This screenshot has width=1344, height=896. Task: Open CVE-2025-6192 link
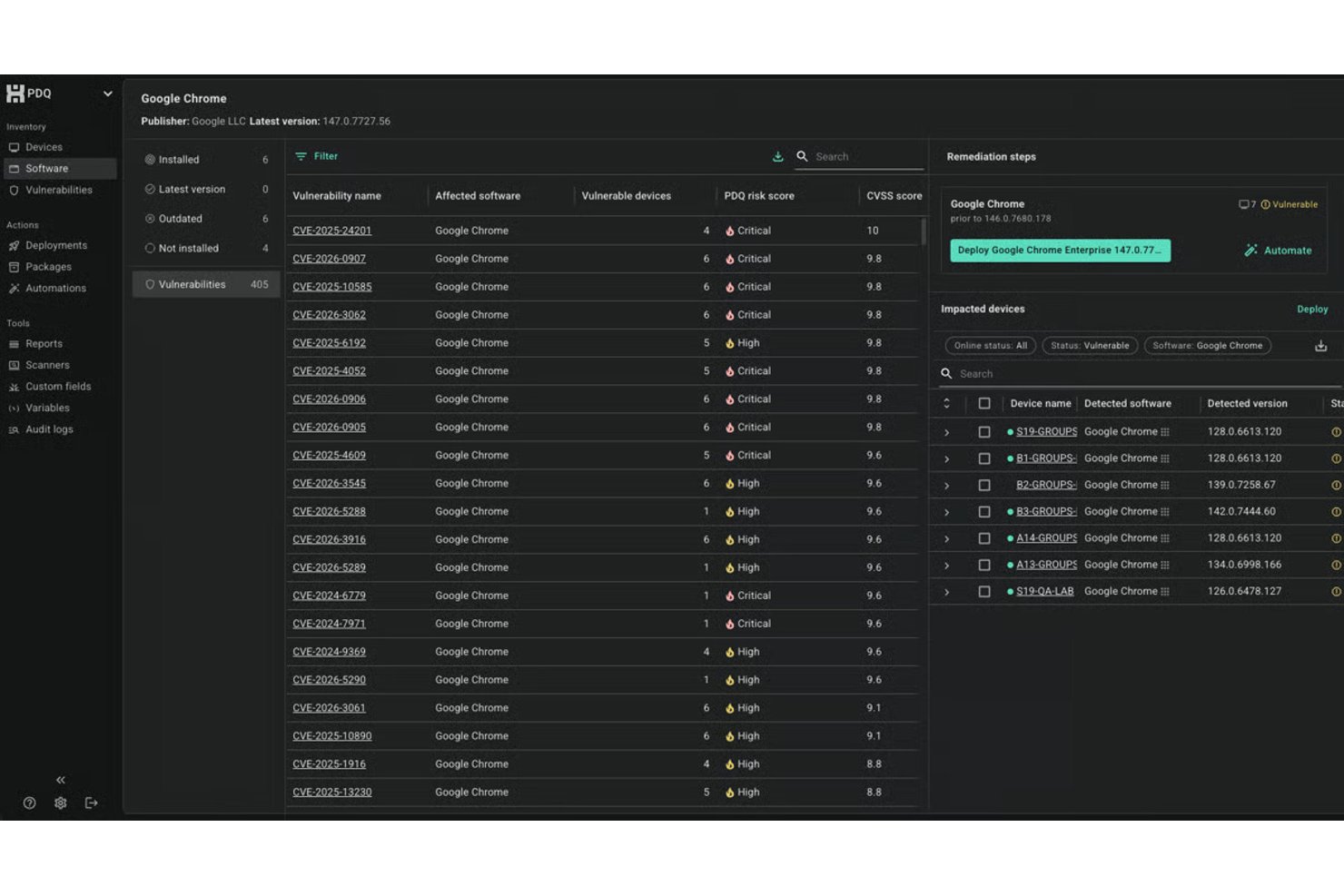click(329, 344)
